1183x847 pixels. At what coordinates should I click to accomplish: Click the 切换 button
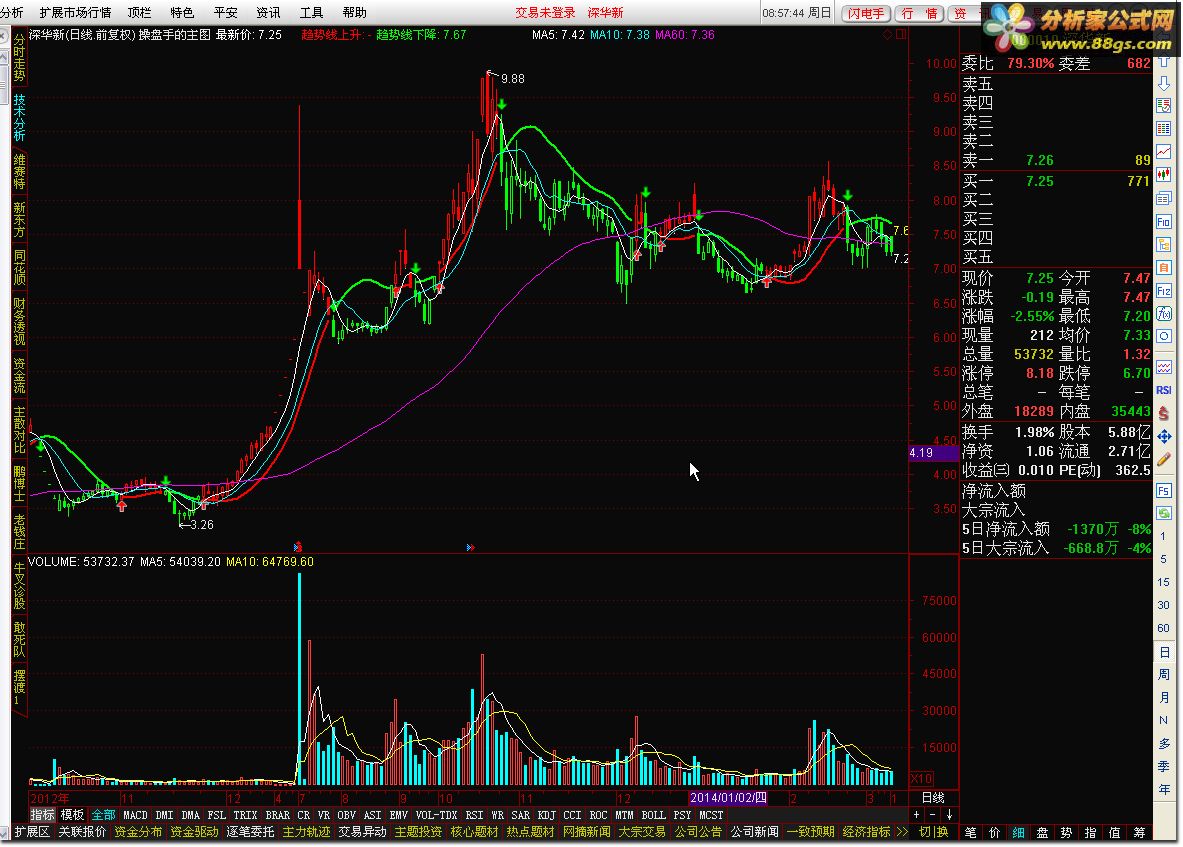point(934,832)
